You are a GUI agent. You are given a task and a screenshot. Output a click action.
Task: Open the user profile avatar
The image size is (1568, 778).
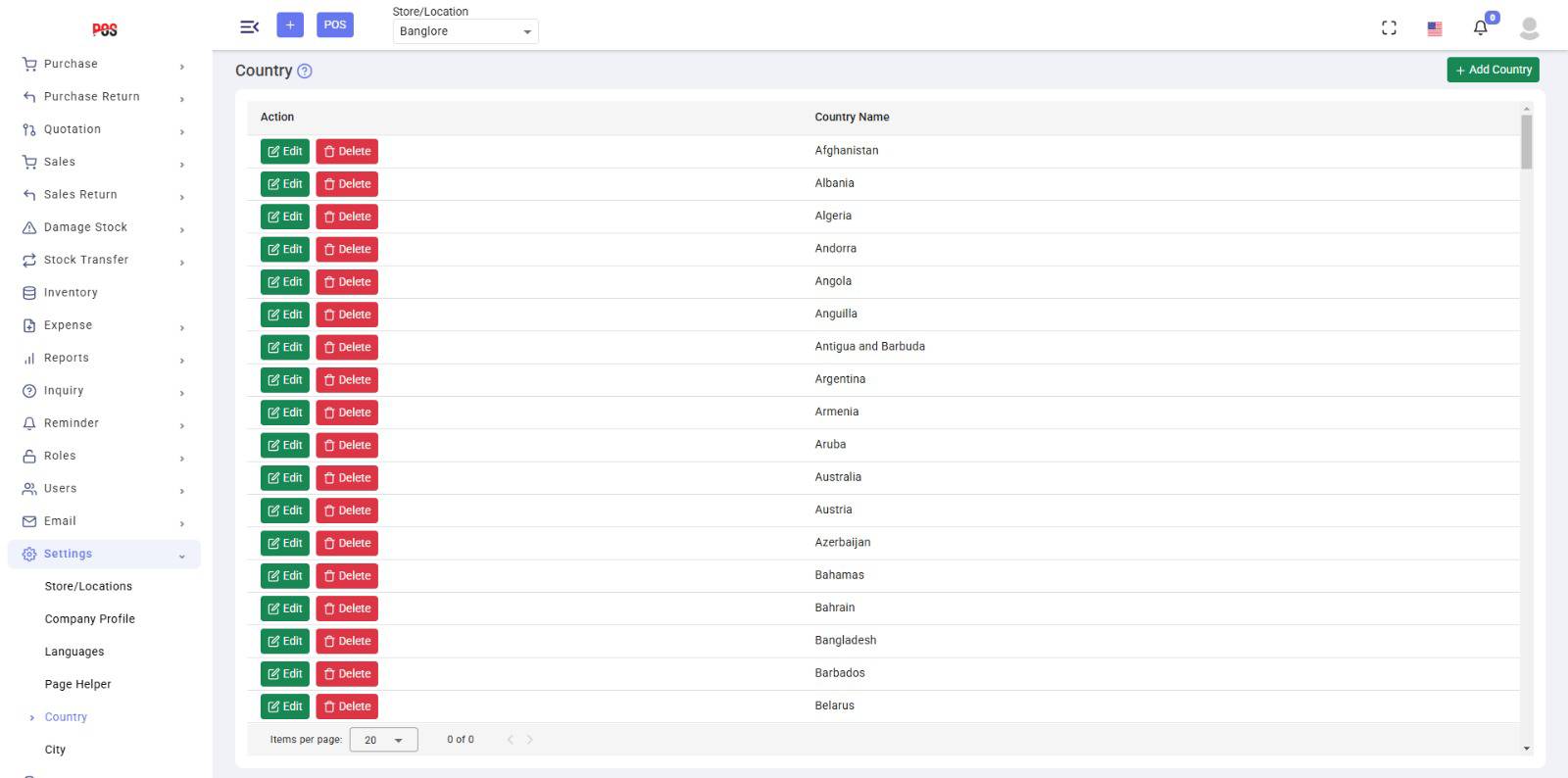click(x=1529, y=28)
